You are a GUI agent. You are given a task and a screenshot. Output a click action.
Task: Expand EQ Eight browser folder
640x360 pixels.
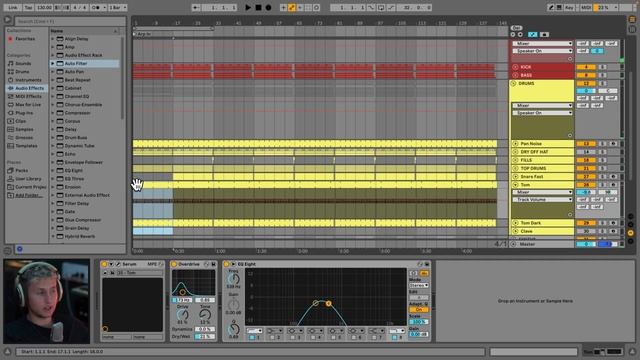click(x=53, y=170)
